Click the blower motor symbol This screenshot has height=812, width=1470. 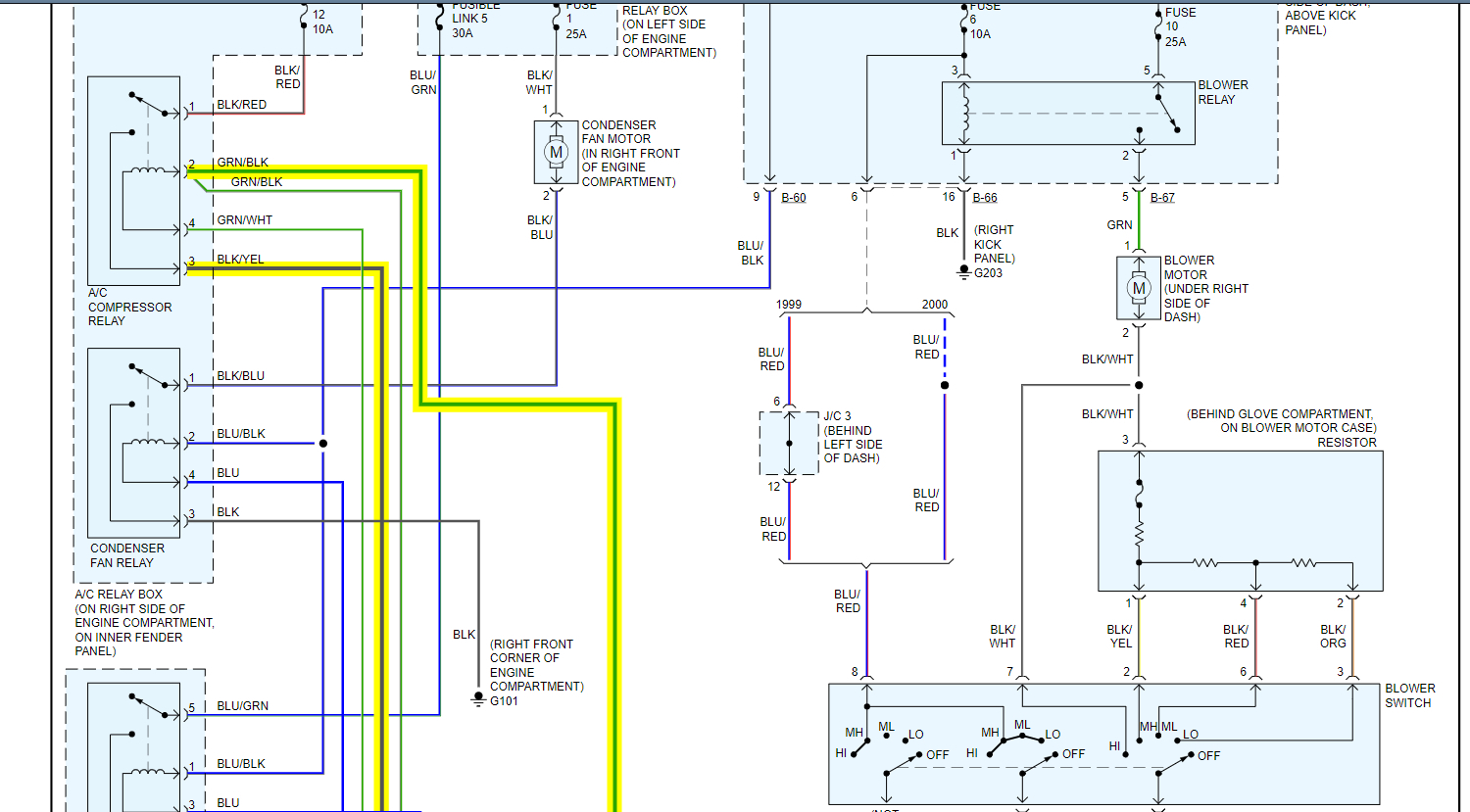coord(1139,288)
